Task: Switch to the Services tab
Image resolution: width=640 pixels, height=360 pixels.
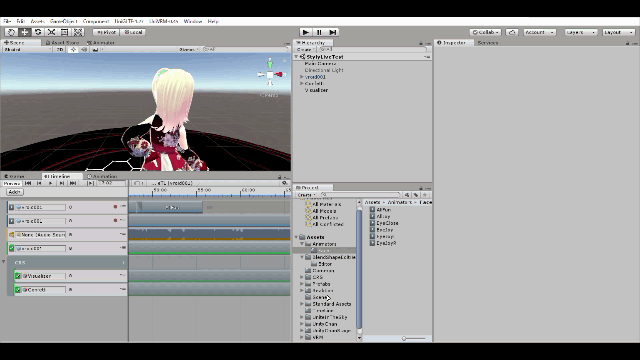Action: (x=488, y=43)
